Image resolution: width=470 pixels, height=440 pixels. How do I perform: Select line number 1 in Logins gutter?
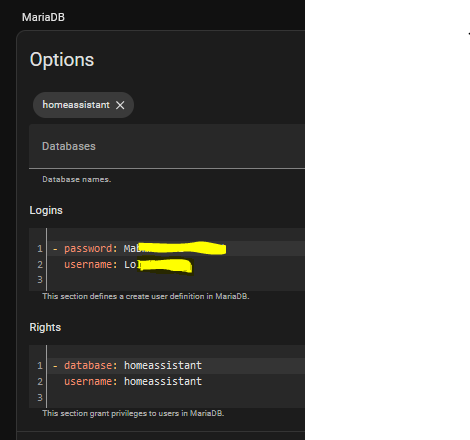click(40, 249)
